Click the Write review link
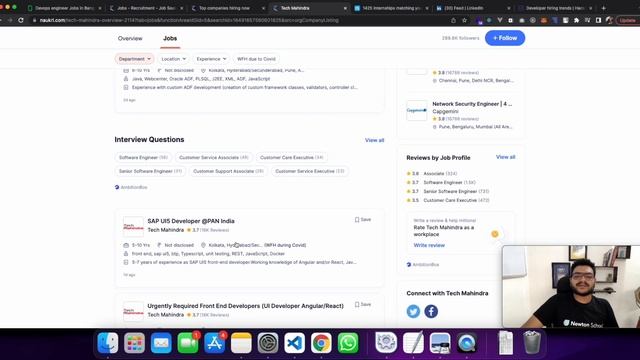Image resolution: width=640 pixels, height=360 pixels. tap(429, 245)
